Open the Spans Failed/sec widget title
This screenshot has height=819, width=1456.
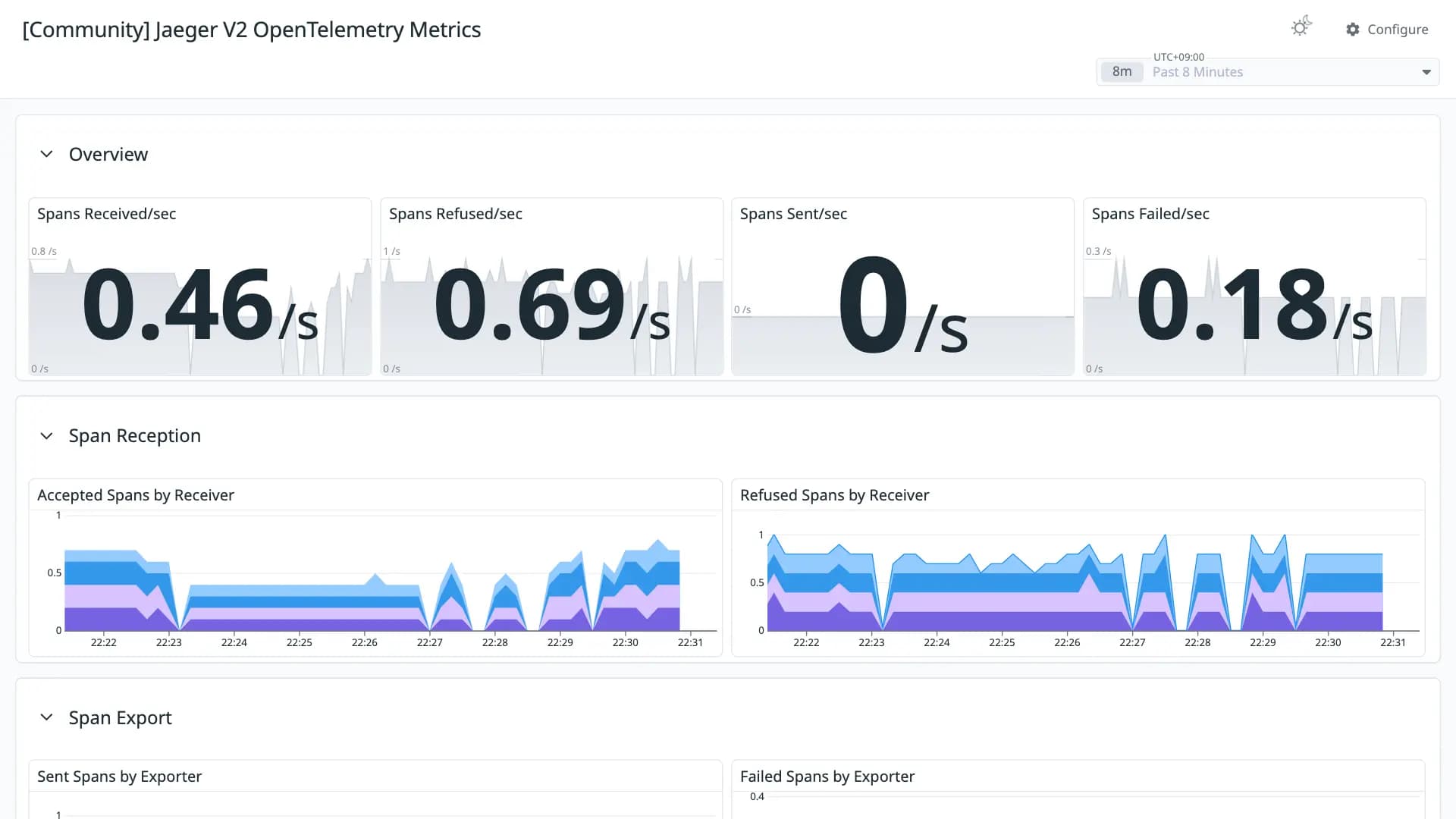coord(1150,214)
